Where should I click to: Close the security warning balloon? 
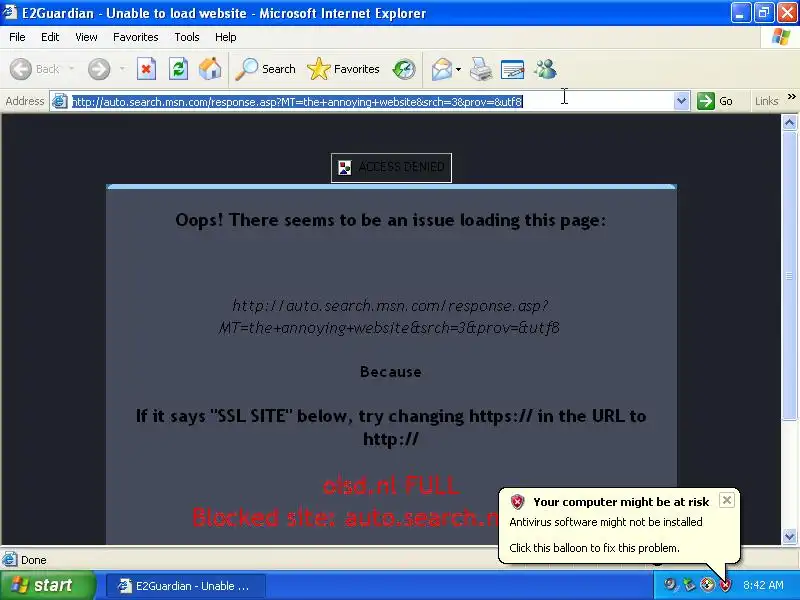[727, 500]
